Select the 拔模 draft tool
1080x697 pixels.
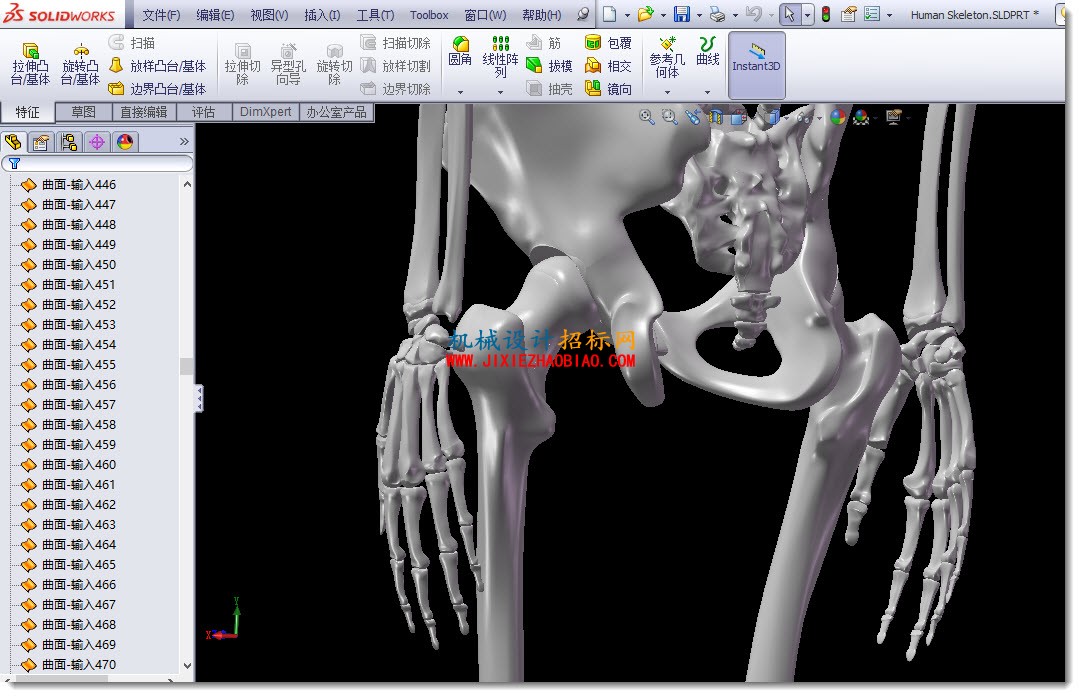pyautogui.click(x=550, y=65)
